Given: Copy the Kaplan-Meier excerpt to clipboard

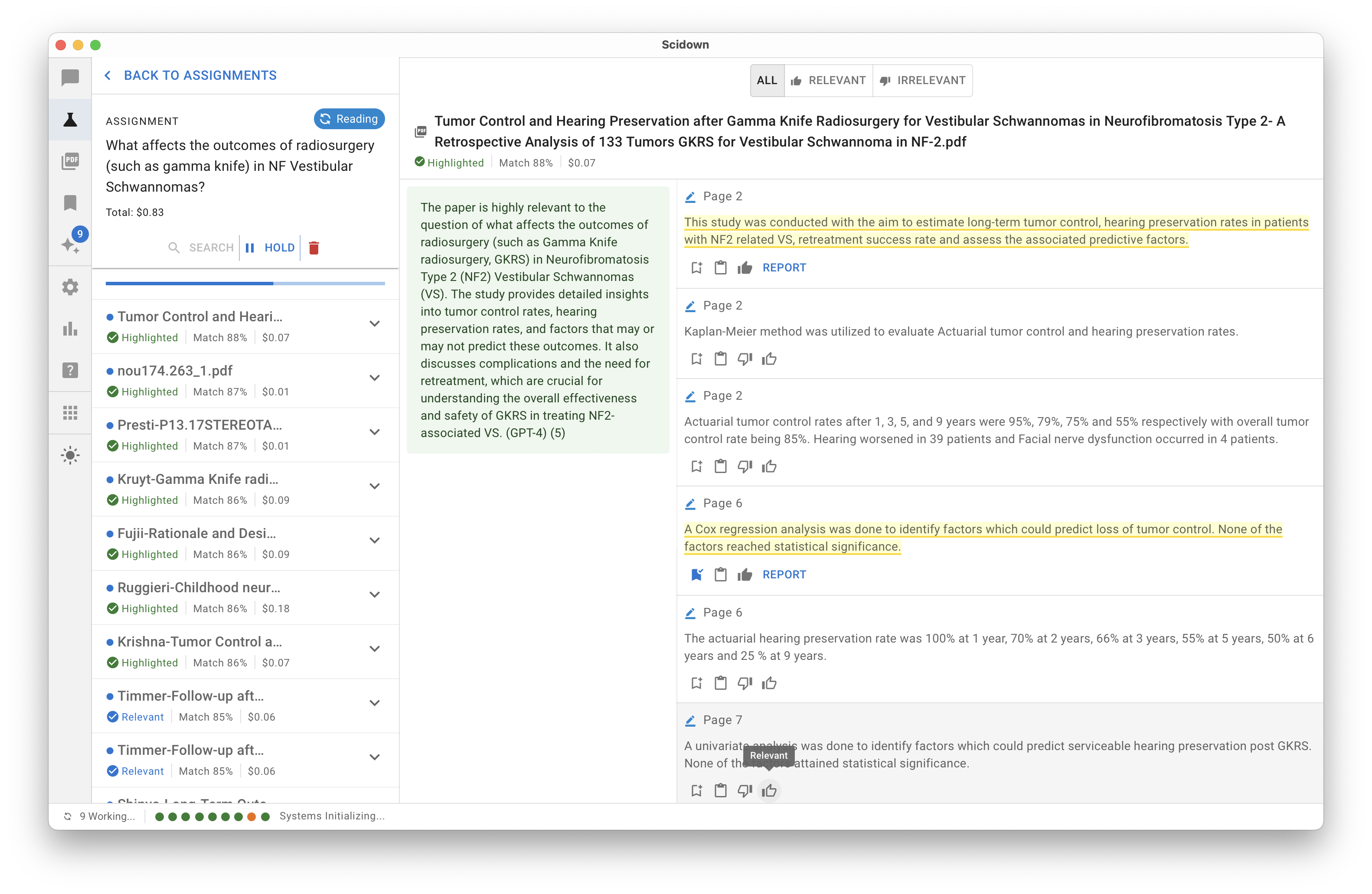Looking at the screenshot, I should [x=721, y=359].
